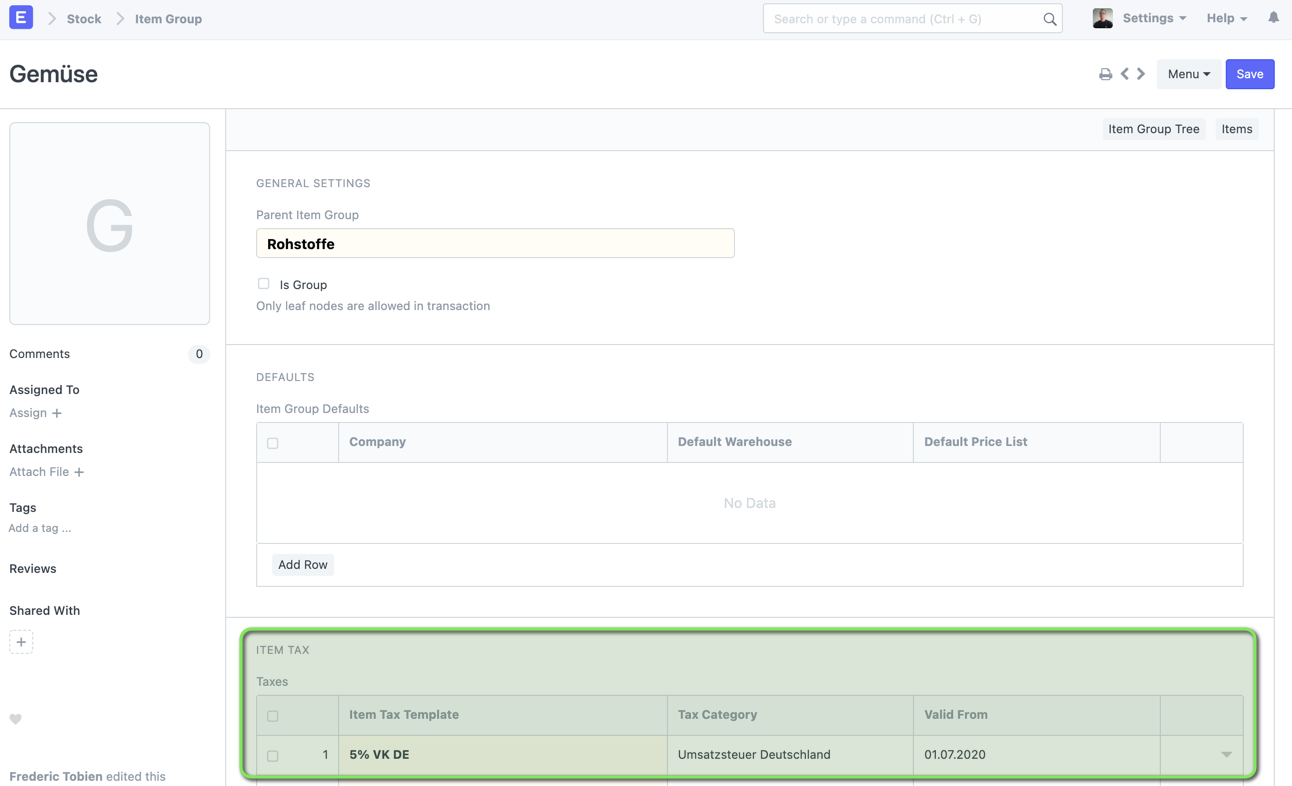Click the Add a tag field
Screen dimensions: 1292x786
[40, 528]
